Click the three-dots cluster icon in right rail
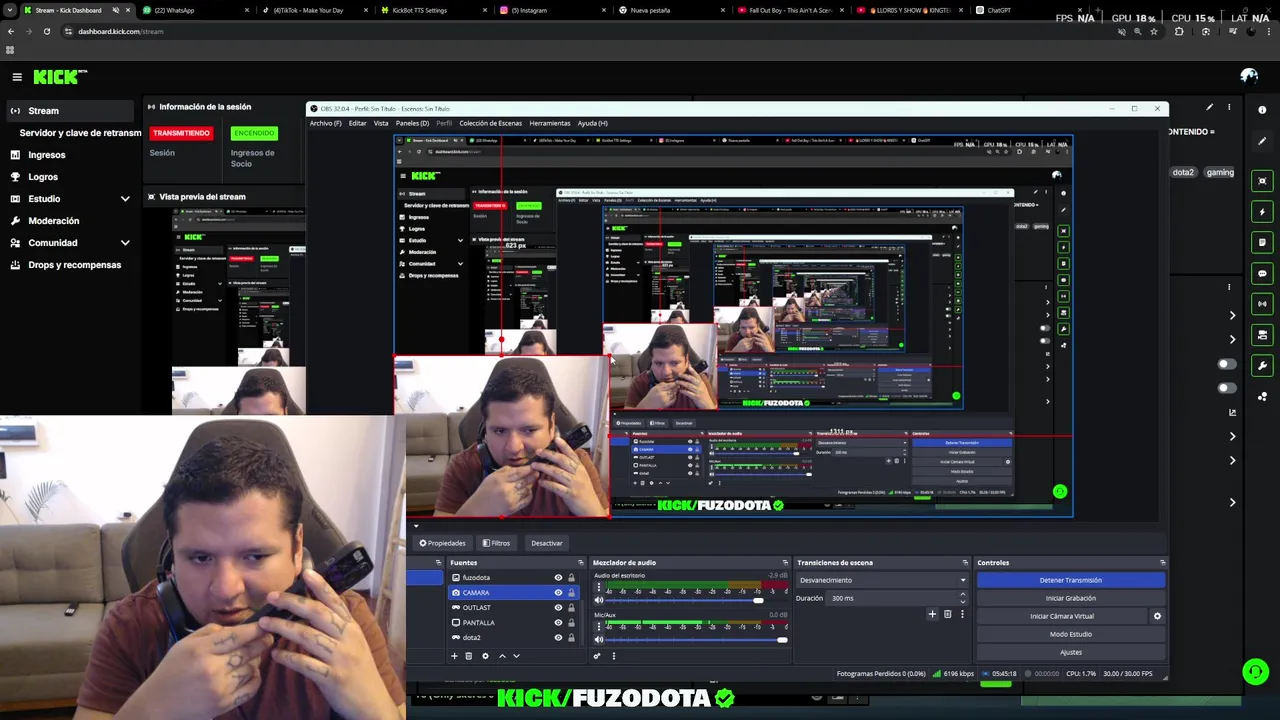The width and height of the screenshot is (1280, 720). pyautogui.click(x=1262, y=397)
